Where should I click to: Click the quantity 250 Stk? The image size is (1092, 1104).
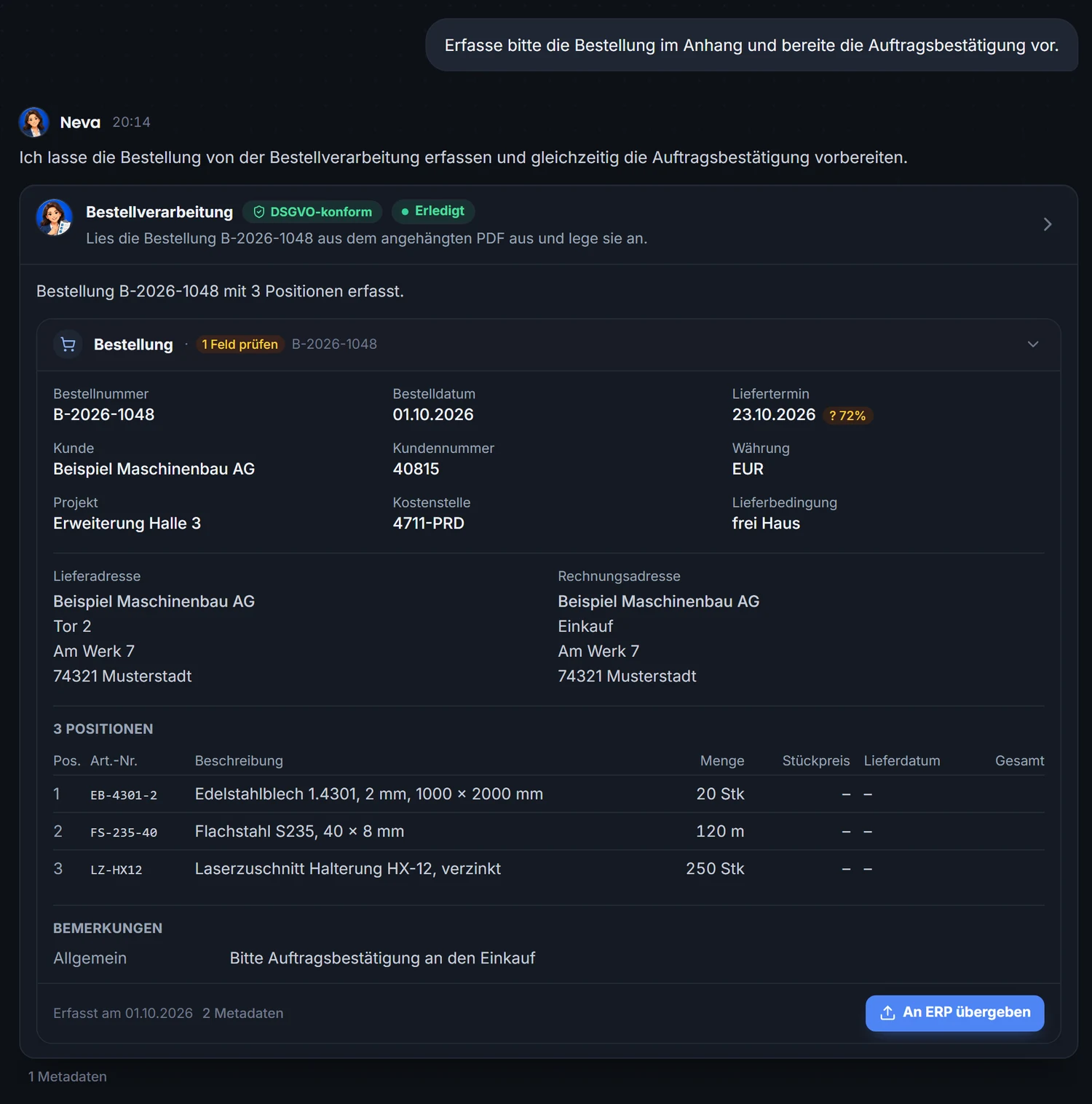(715, 869)
